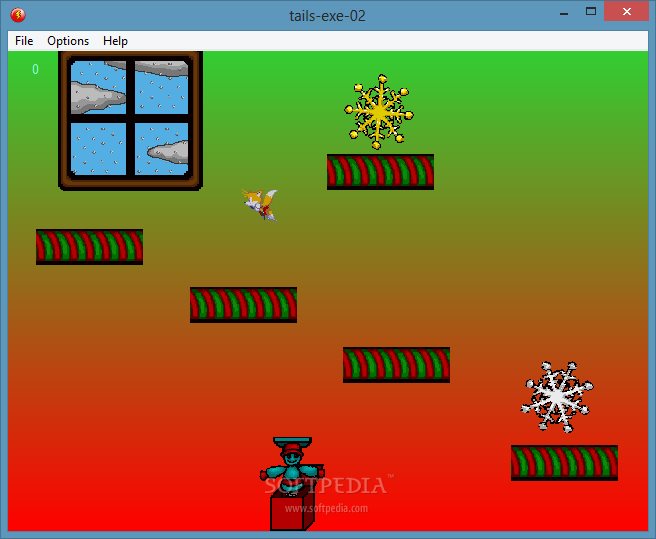Click the candy-striped platform under white snowflake
The image size is (656, 539).
coord(564,462)
